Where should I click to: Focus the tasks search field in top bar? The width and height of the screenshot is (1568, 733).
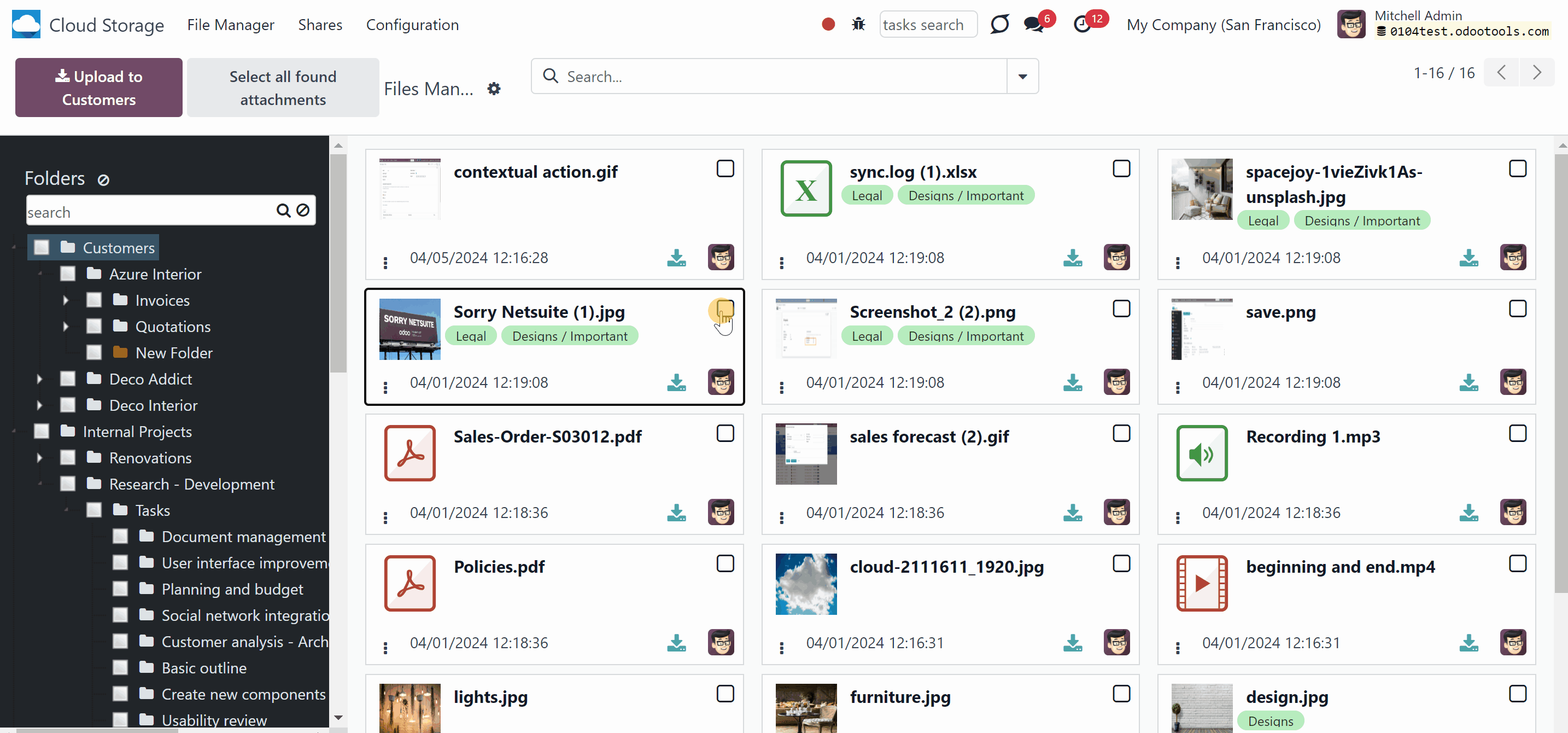(928, 25)
